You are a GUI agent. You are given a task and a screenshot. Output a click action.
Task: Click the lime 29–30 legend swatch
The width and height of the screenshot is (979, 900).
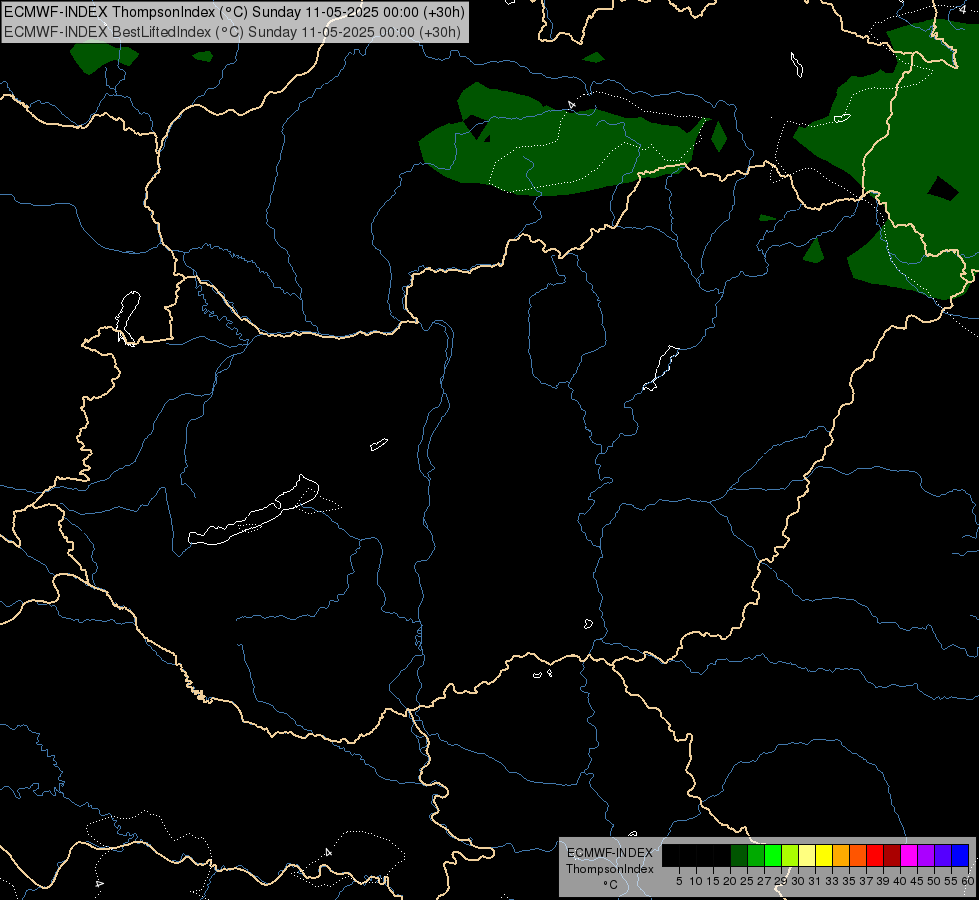coord(790,855)
